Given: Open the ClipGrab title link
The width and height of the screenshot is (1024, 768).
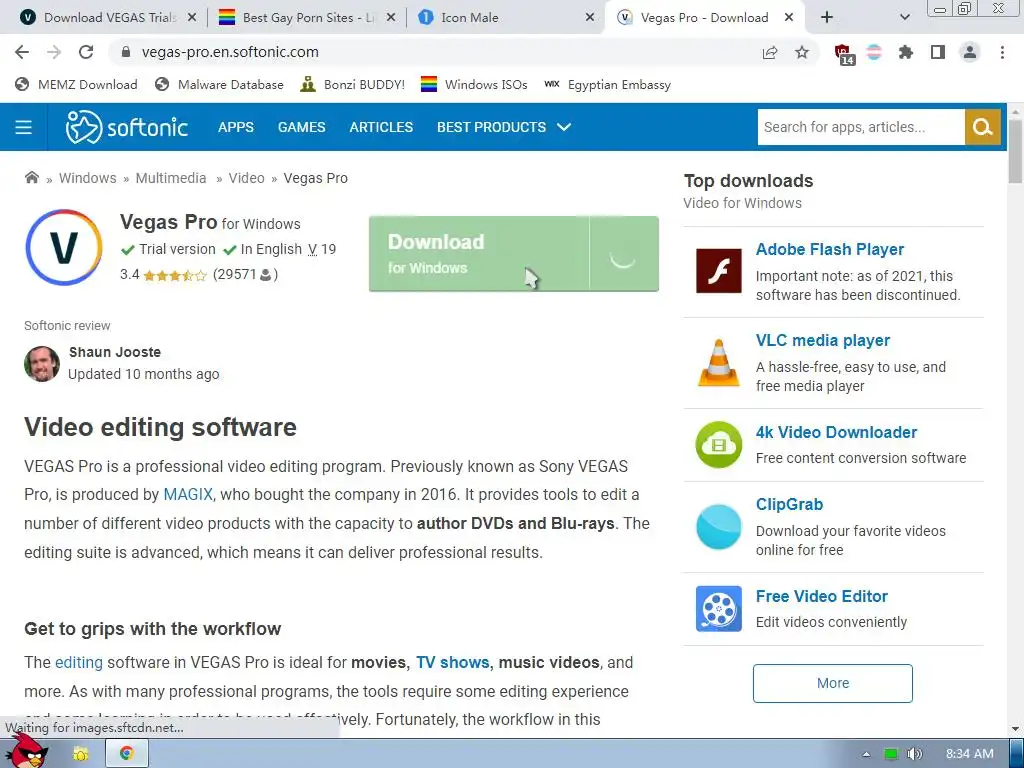Looking at the screenshot, I should [789, 504].
